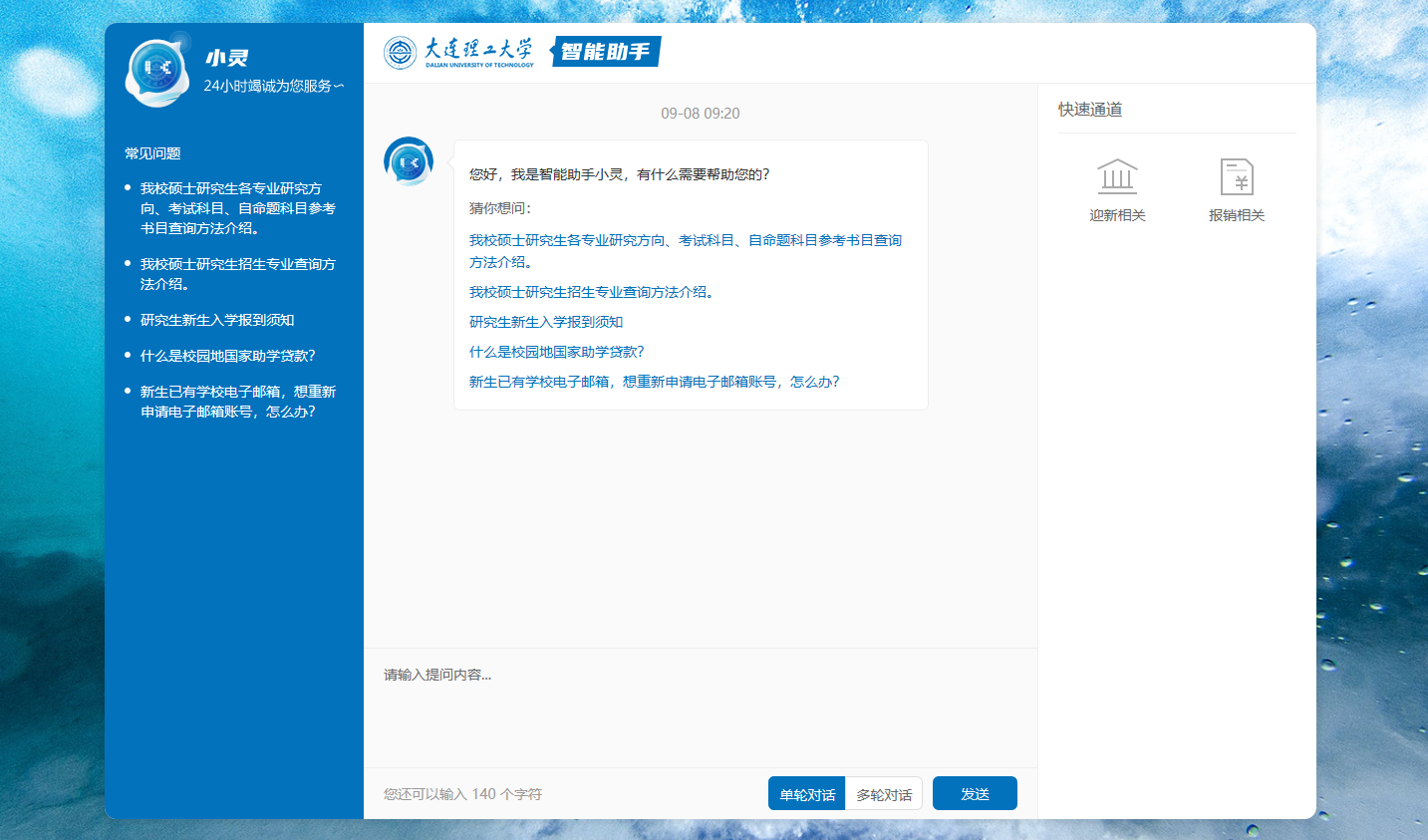
Task: Click the Dalian University of Technology logo
Action: (x=458, y=53)
